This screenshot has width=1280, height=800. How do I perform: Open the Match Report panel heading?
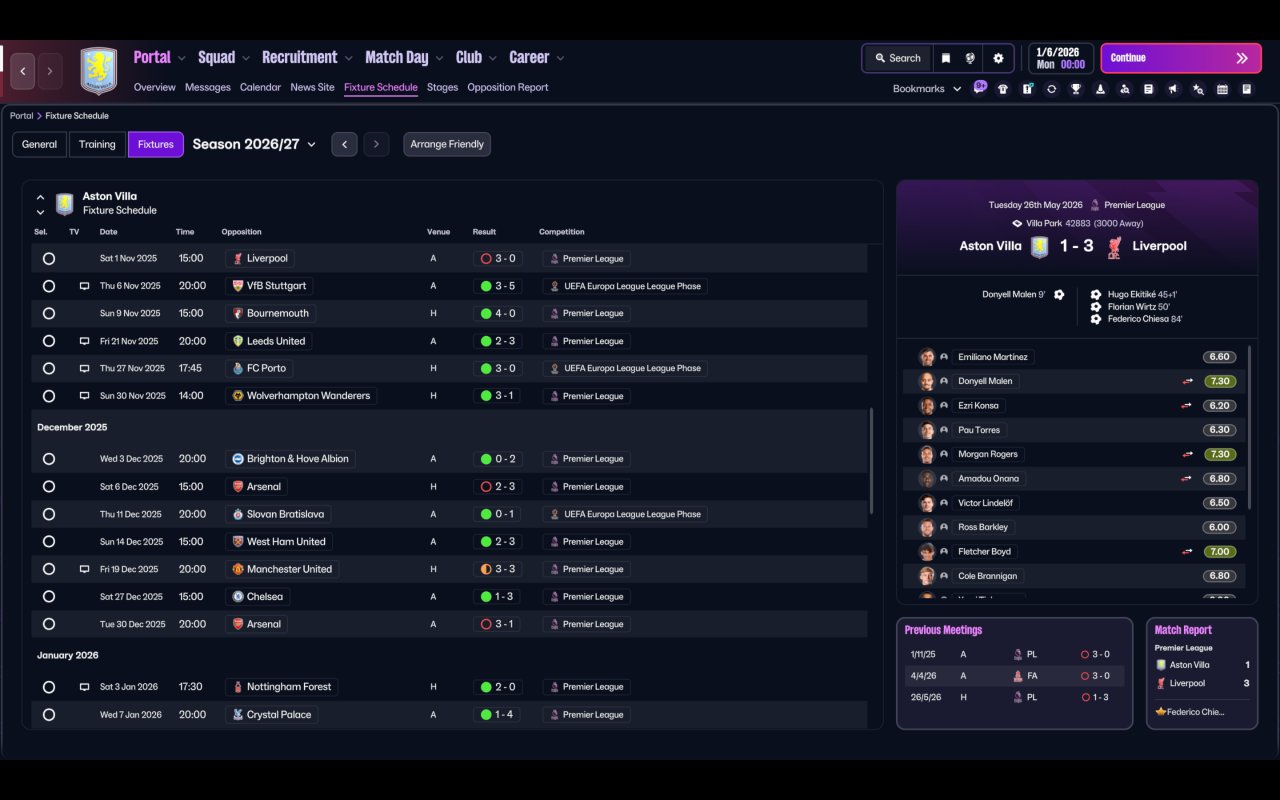point(1183,630)
